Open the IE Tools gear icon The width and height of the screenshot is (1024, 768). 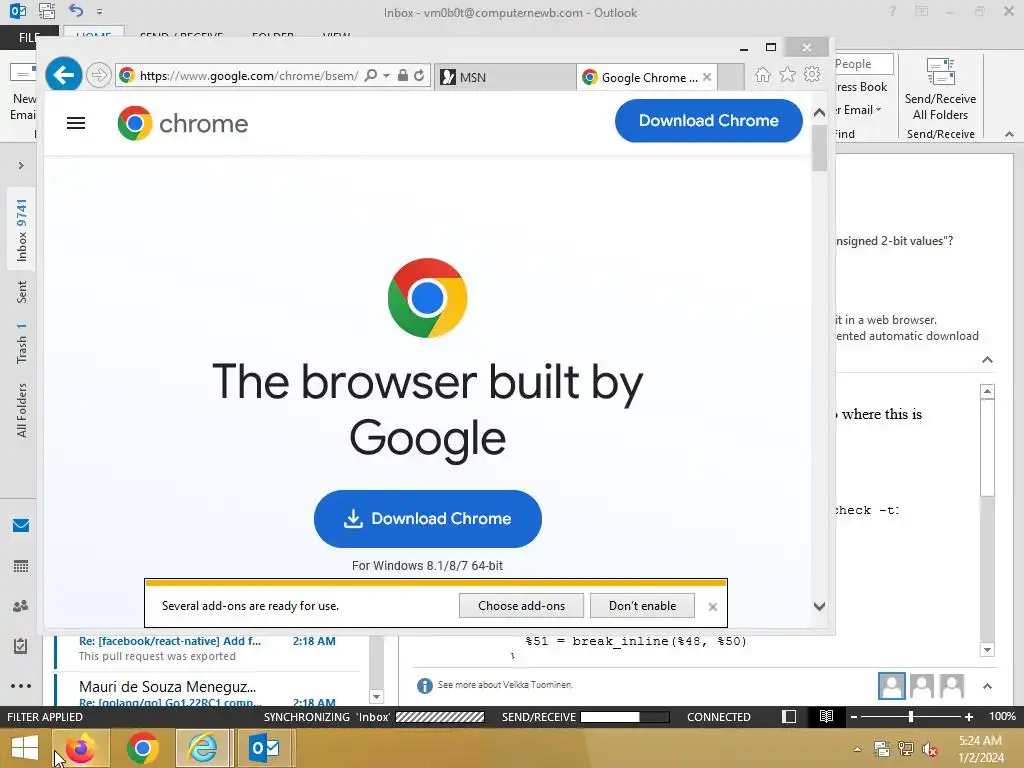pyautogui.click(x=812, y=74)
